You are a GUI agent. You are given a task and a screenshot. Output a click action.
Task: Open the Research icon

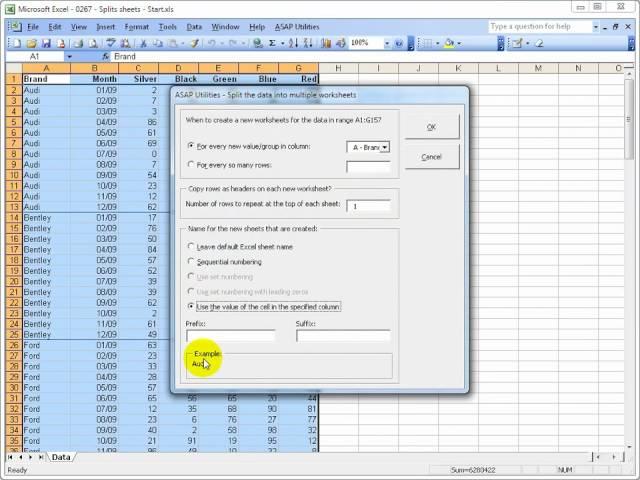pyautogui.click(x=125, y=43)
